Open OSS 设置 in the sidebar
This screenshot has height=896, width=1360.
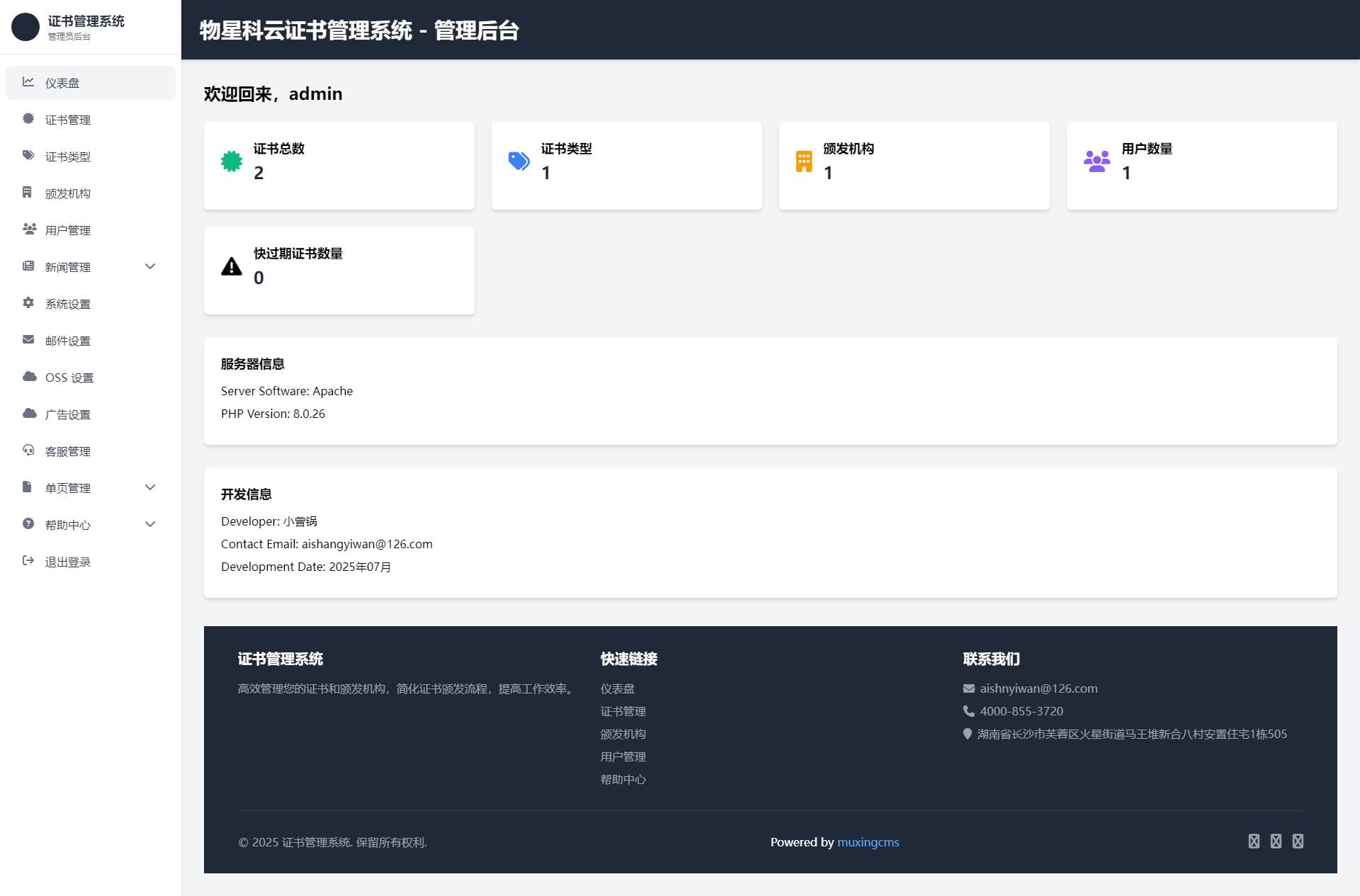pos(91,378)
